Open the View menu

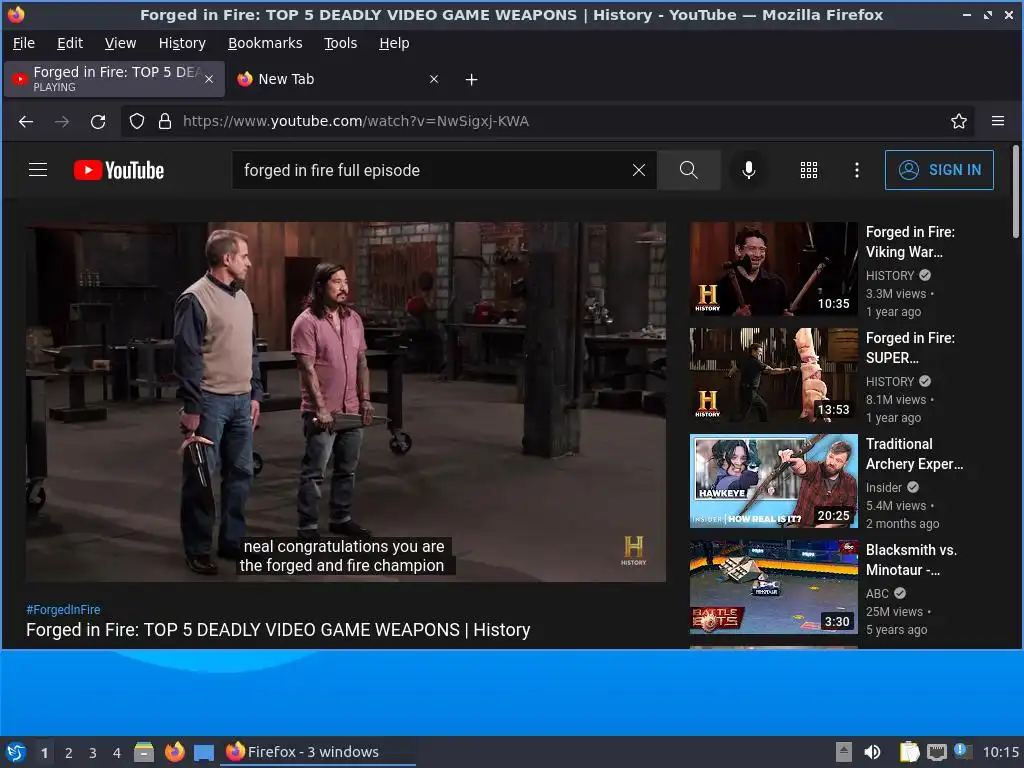coord(120,43)
